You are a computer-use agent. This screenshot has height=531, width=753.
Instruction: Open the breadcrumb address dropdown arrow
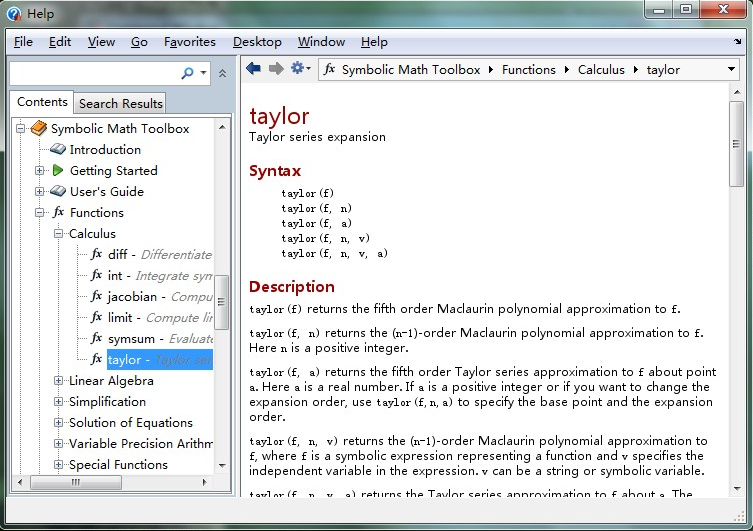[731, 69]
